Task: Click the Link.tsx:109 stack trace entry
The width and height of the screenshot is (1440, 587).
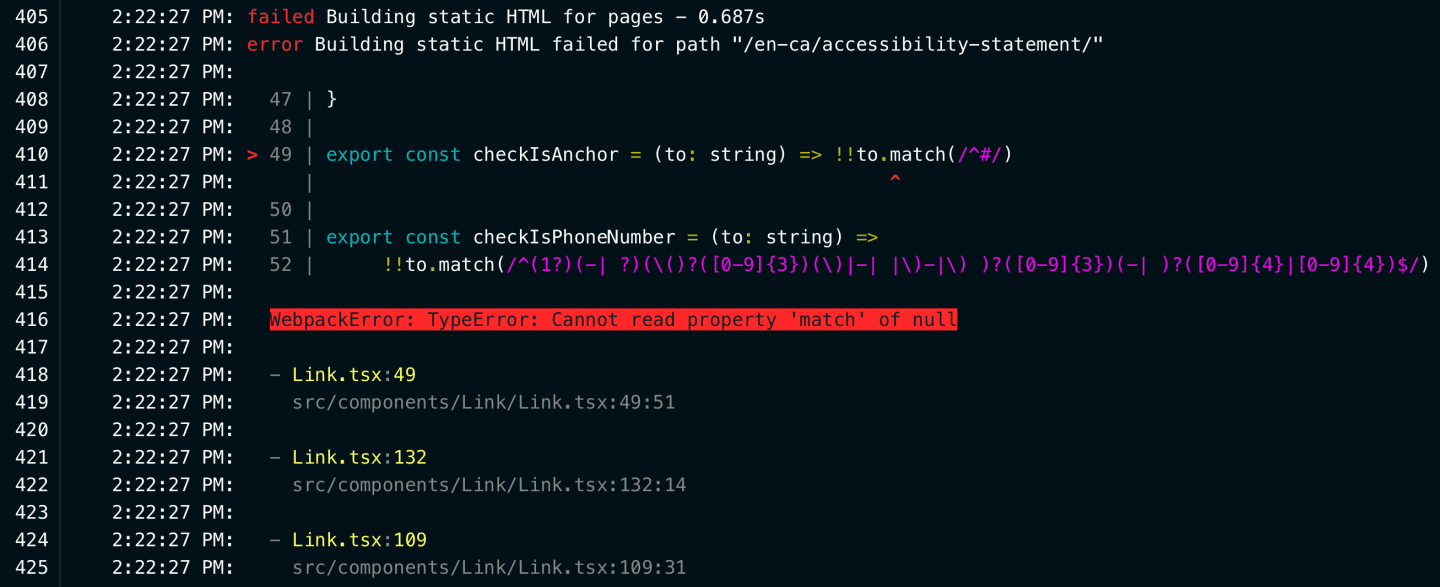Action: pyautogui.click(x=359, y=540)
